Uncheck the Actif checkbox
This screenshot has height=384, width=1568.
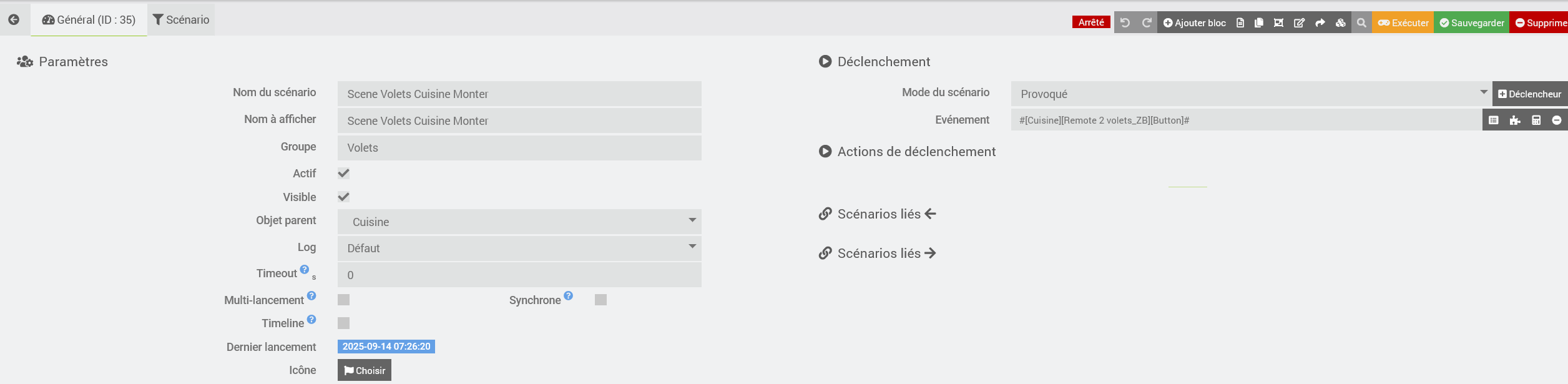point(343,173)
